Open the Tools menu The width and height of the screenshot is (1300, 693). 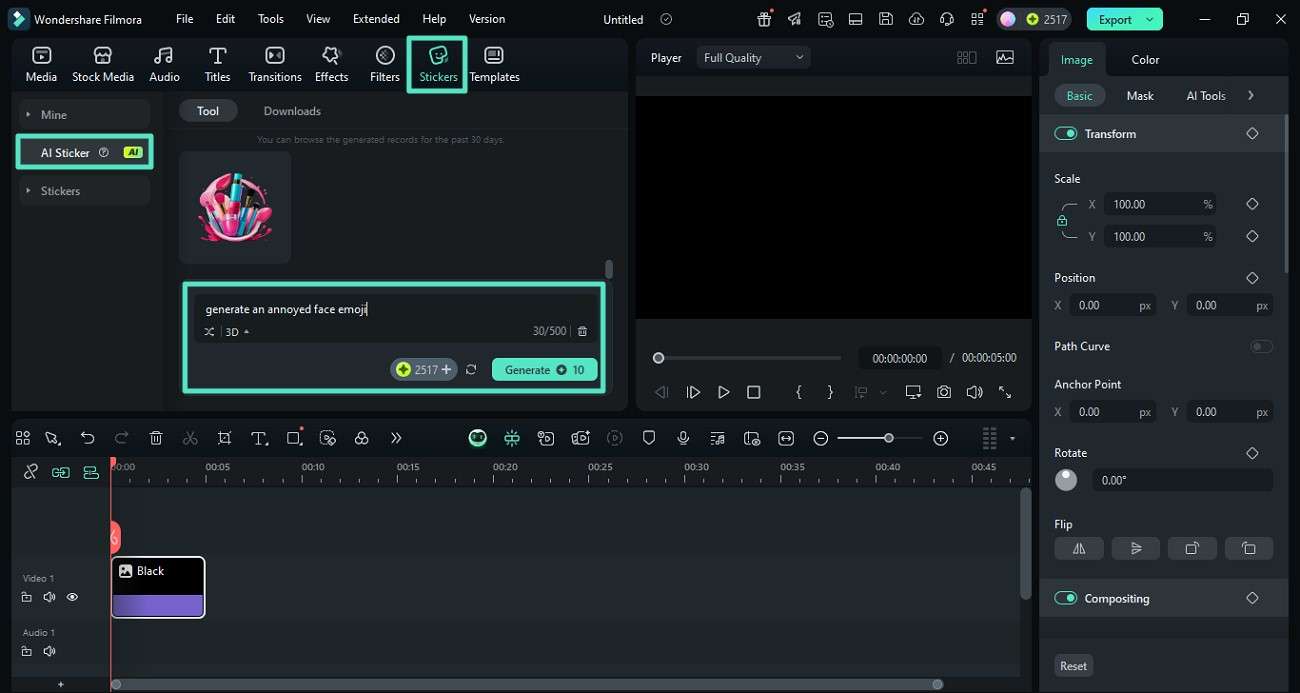click(x=271, y=19)
